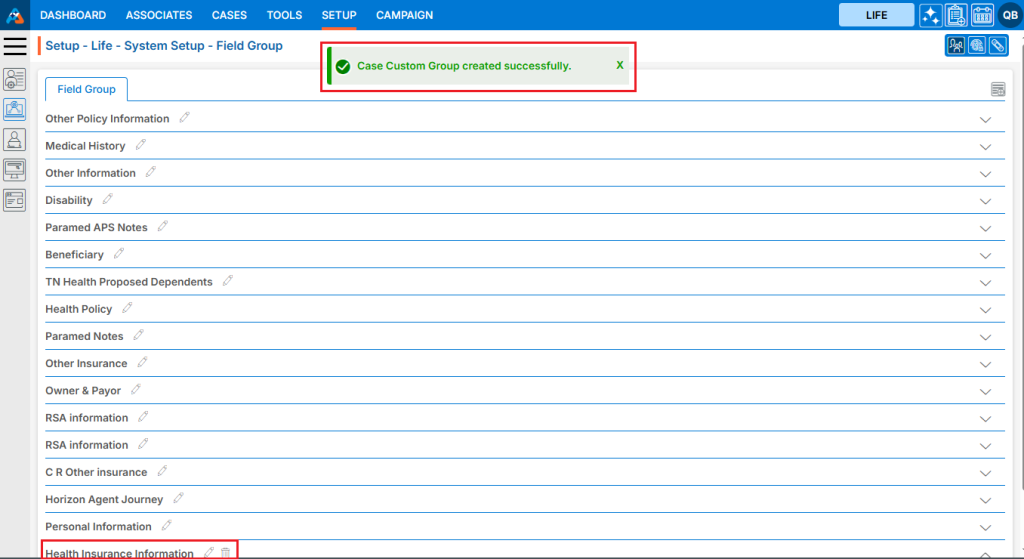1024x559 pixels.
Task: Edit the Beneficiary field group
Action: pos(119,254)
